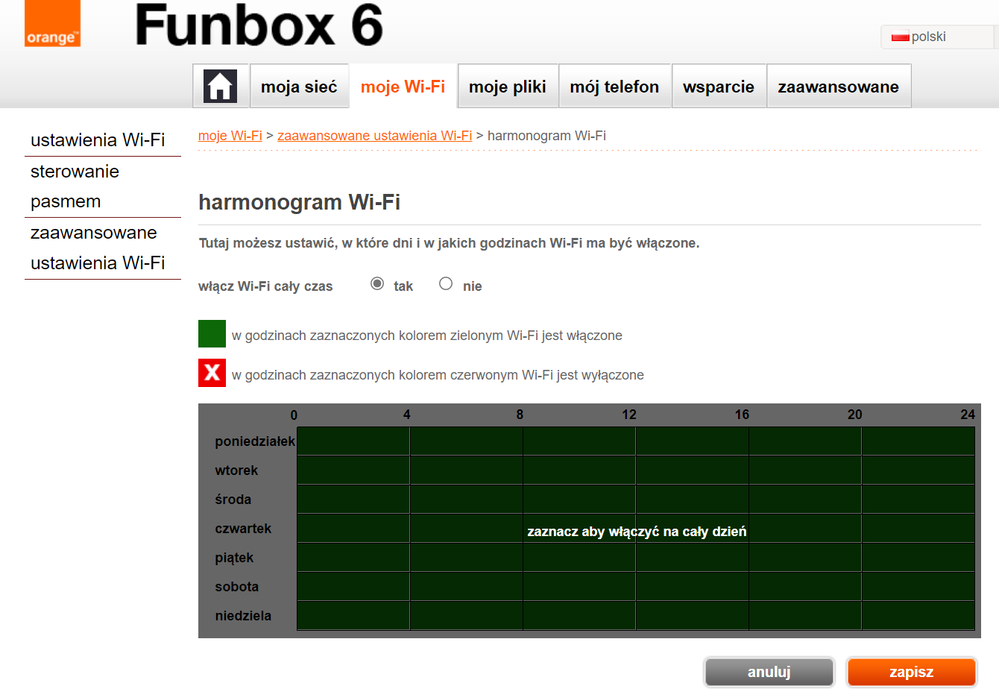Select the 'wtorek' day label

236,470
